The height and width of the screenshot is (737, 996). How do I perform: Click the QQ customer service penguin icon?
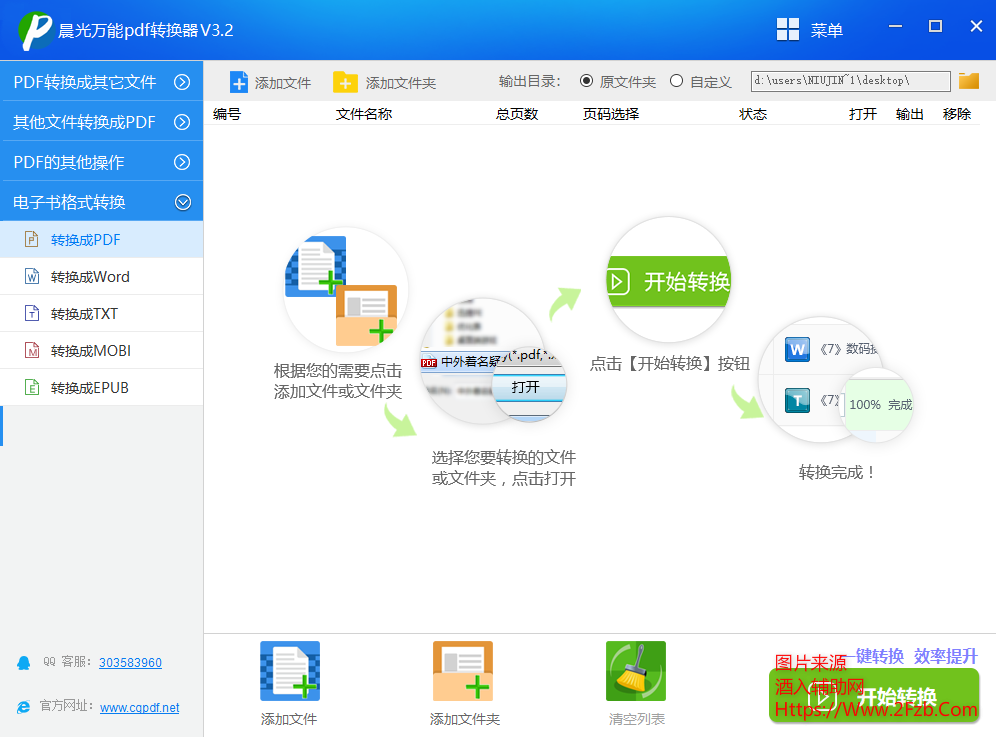click(24, 662)
